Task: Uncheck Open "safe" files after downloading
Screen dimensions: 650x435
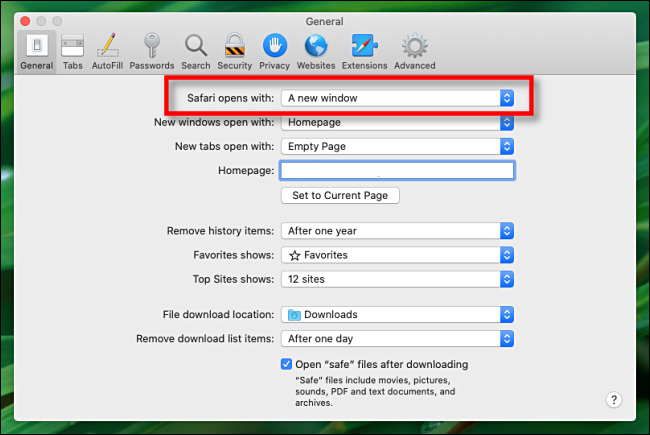Action: [287, 364]
